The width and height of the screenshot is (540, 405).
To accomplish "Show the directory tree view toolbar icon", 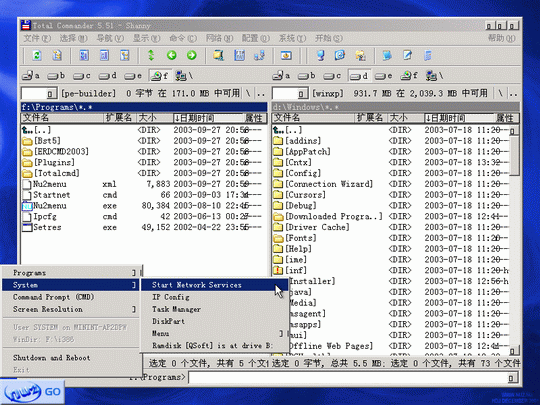I will [125, 55].
